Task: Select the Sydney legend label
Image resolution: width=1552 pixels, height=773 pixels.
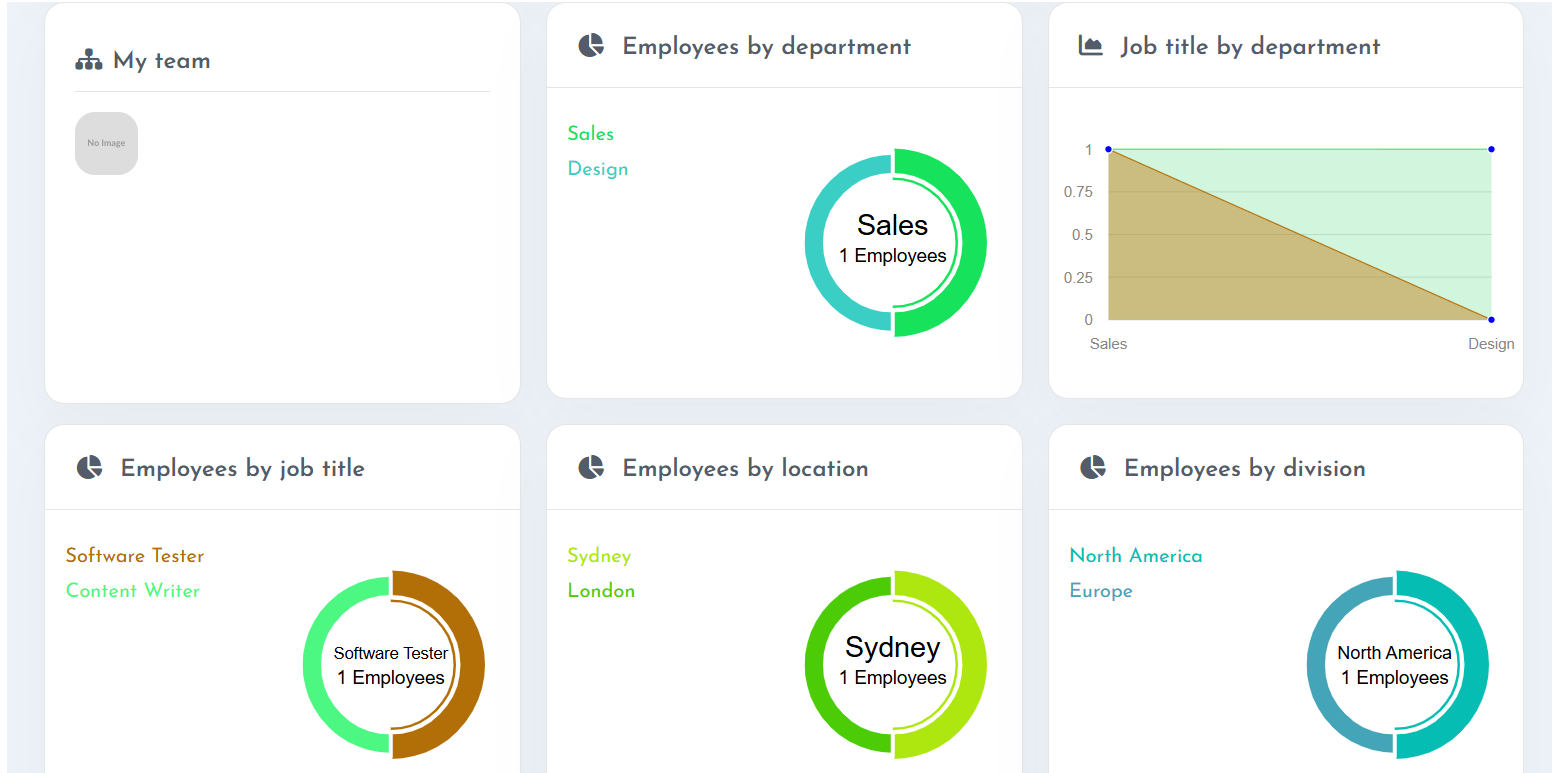Action: point(599,556)
